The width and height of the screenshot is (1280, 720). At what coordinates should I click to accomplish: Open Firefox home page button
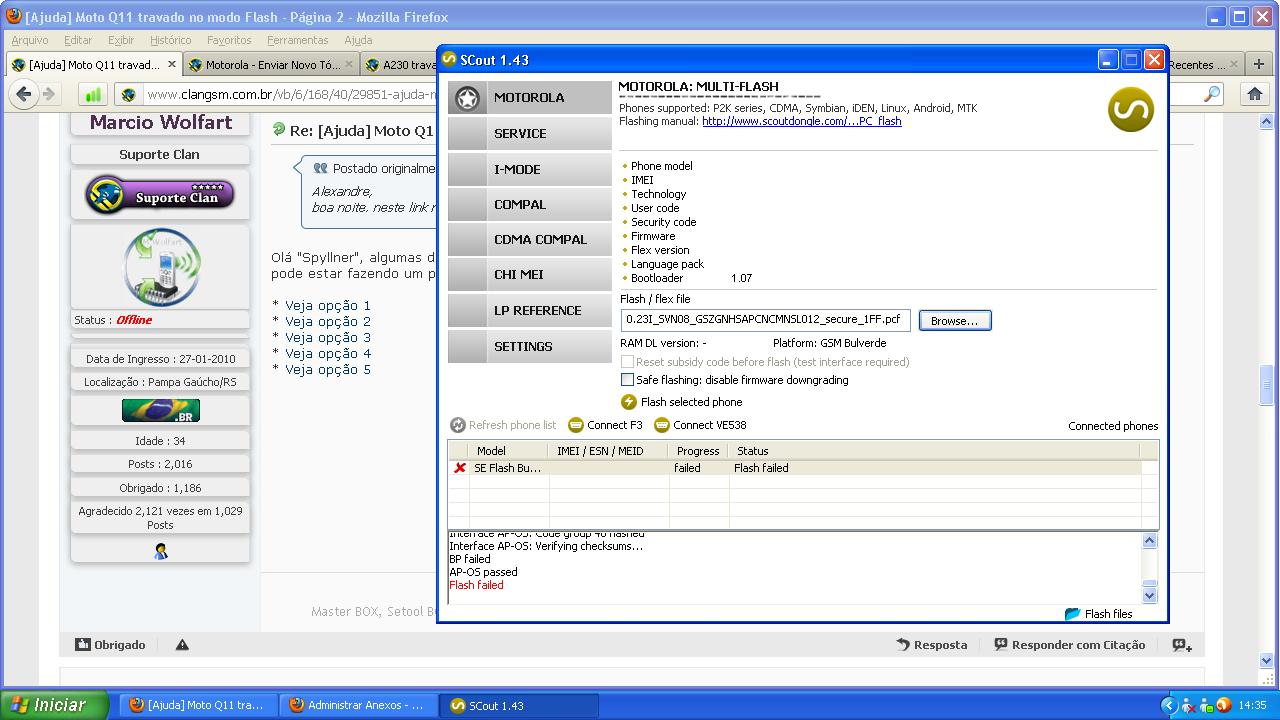click(1255, 94)
